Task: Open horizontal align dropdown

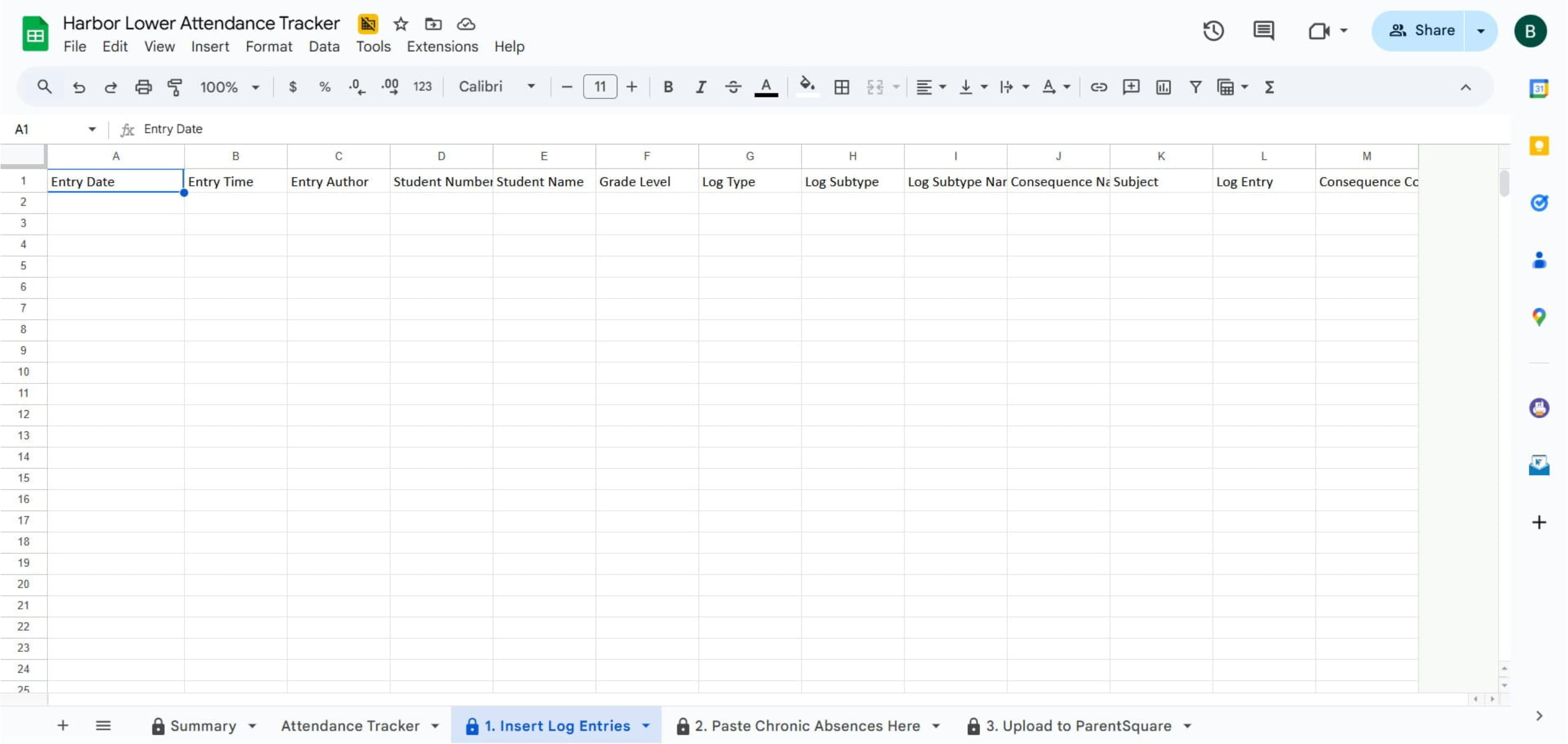Action: click(x=930, y=87)
